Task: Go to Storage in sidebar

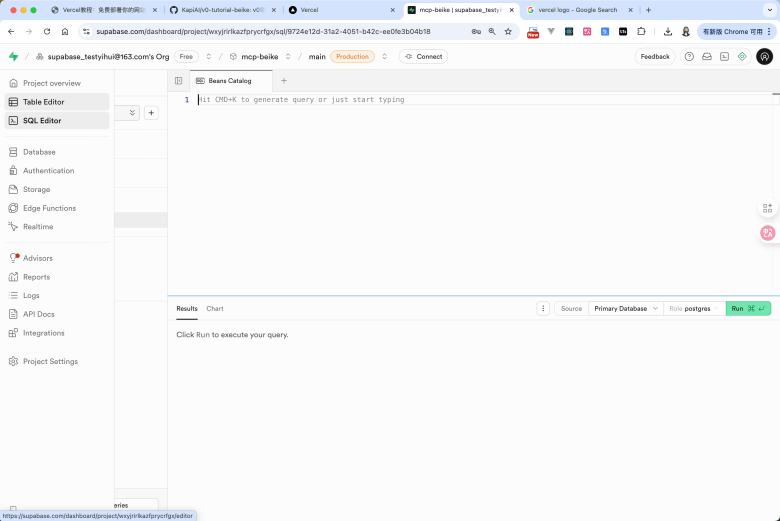Action: click(36, 189)
